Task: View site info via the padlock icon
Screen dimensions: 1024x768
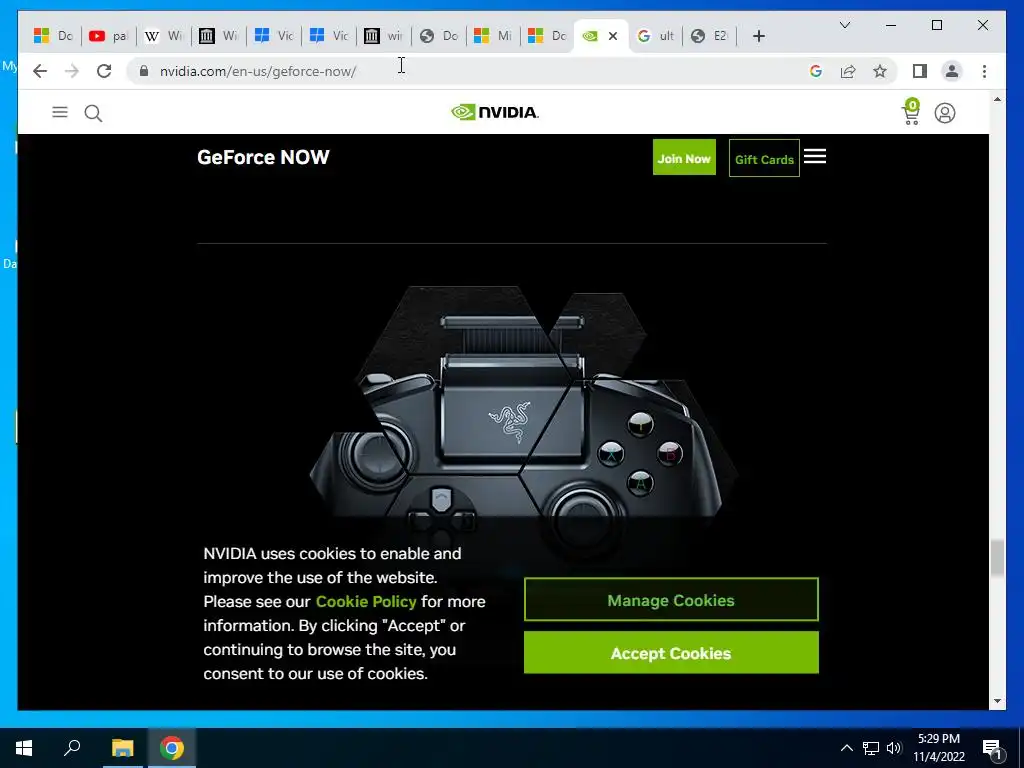Action: pyautogui.click(x=144, y=71)
